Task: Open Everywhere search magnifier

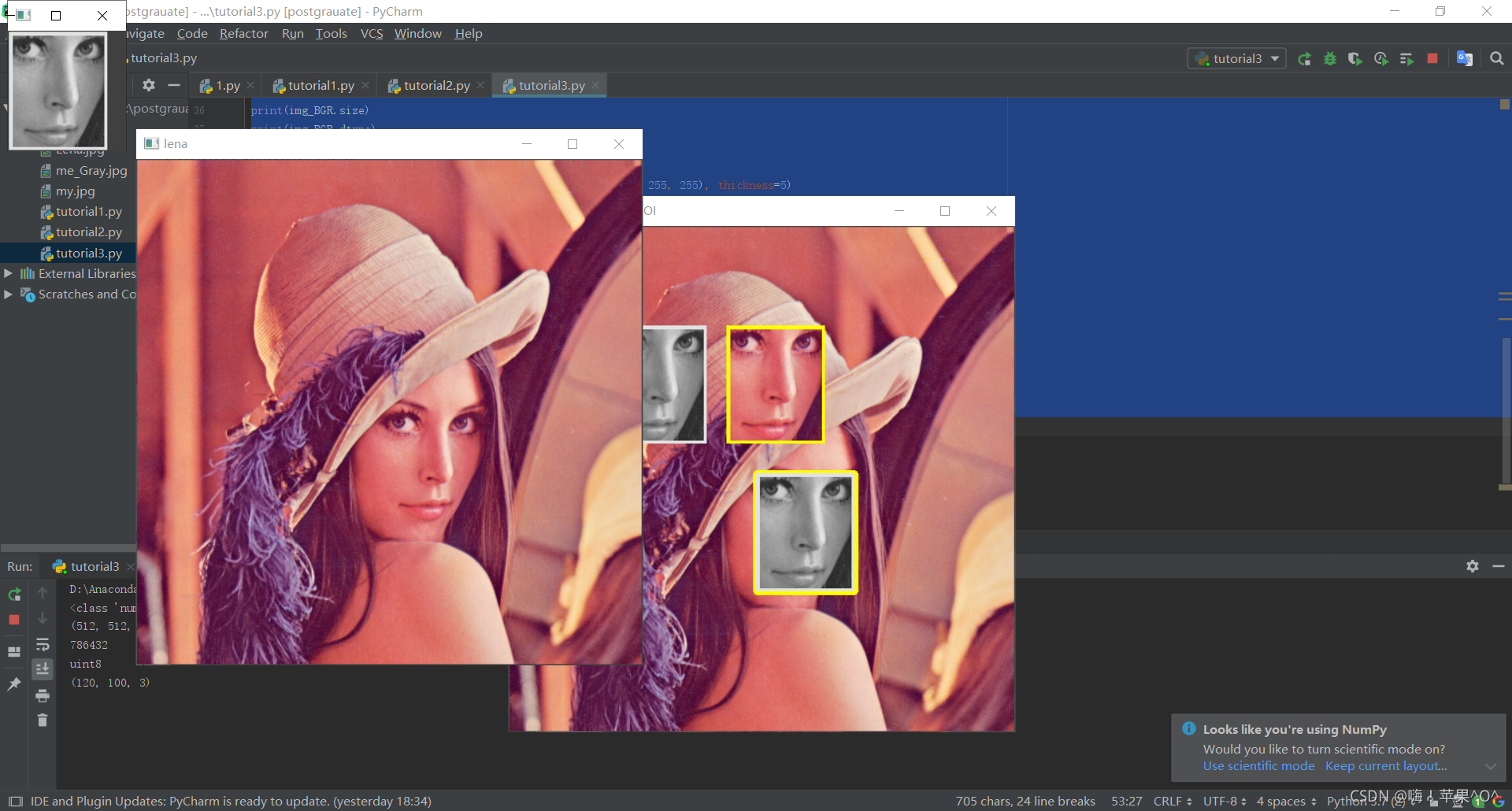Action: tap(1496, 58)
